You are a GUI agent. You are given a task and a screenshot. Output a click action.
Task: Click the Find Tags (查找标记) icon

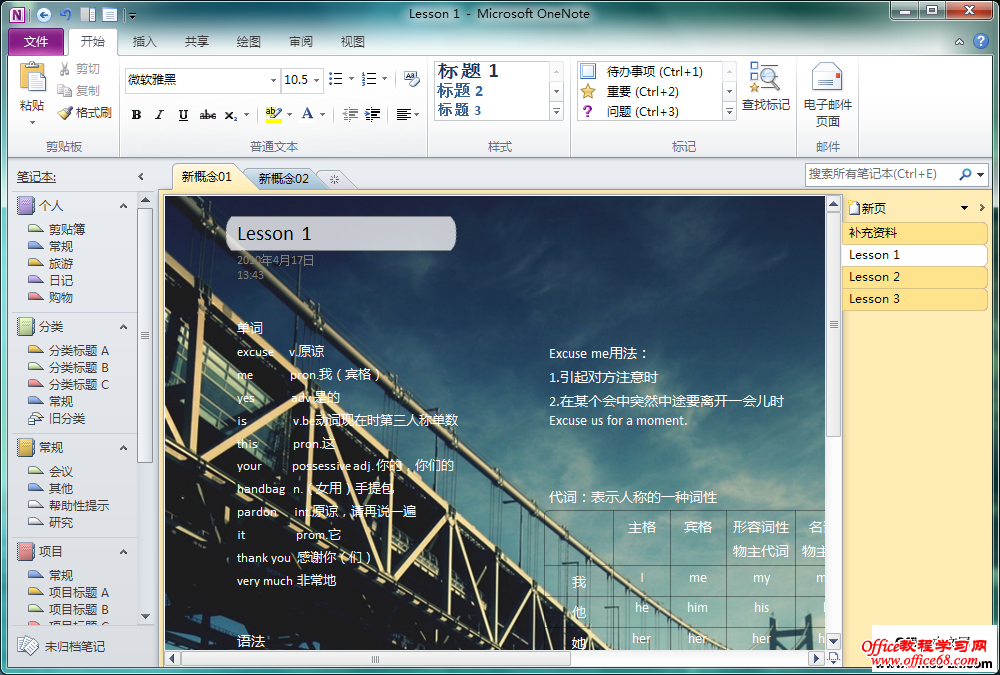coord(765,79)
